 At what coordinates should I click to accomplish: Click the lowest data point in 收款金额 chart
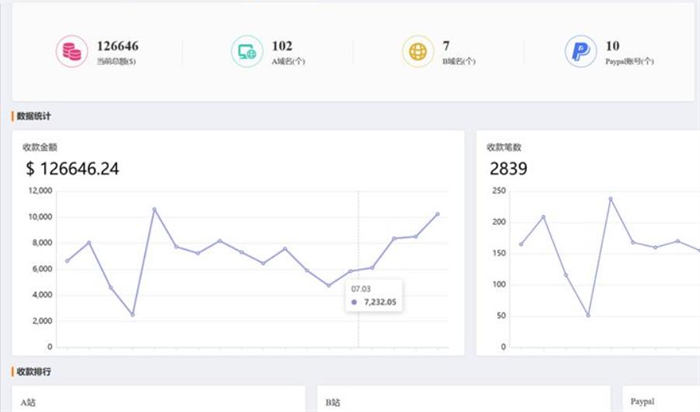132,314
